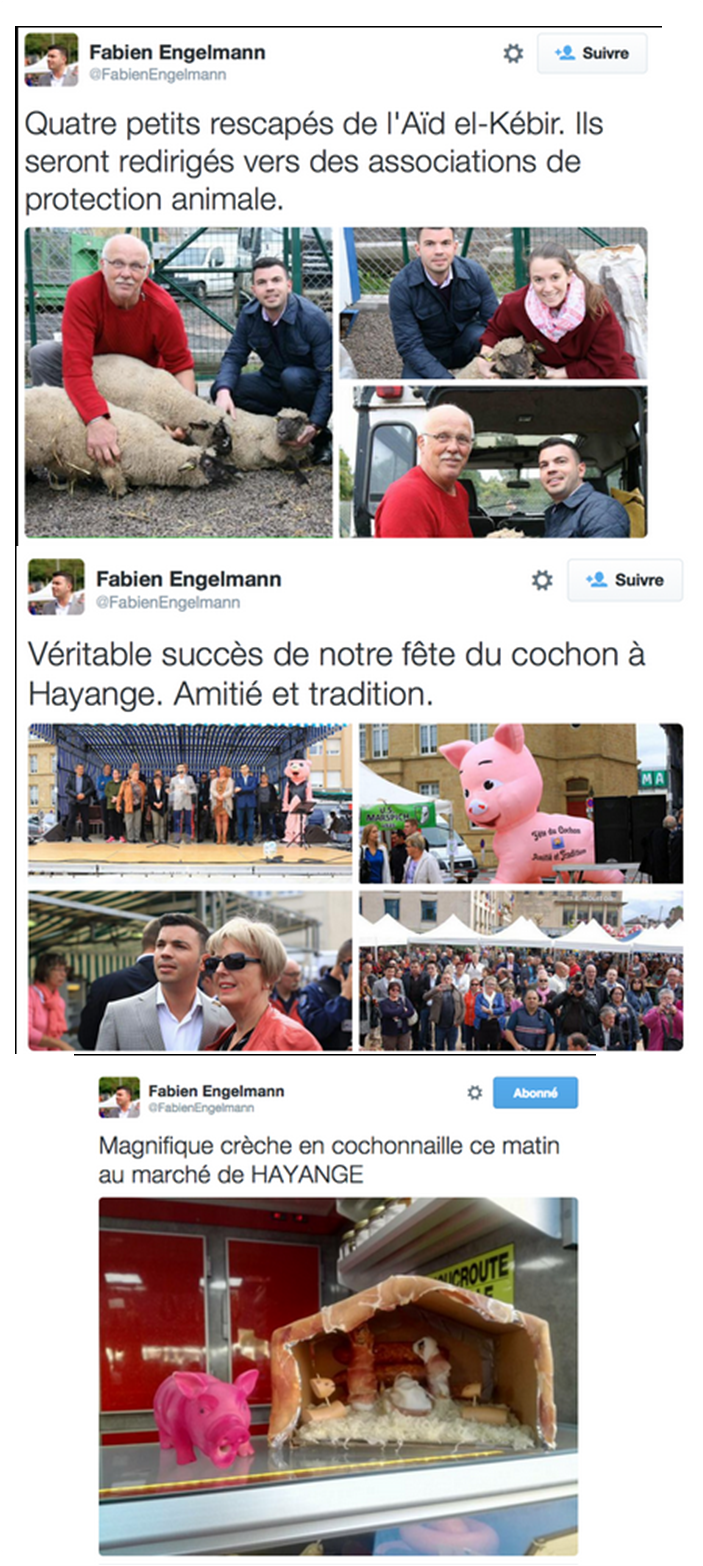Viewport: 703px width, 1566px height.
Task: Open photo of two men at the vehicle
Action: coord(493,462)
